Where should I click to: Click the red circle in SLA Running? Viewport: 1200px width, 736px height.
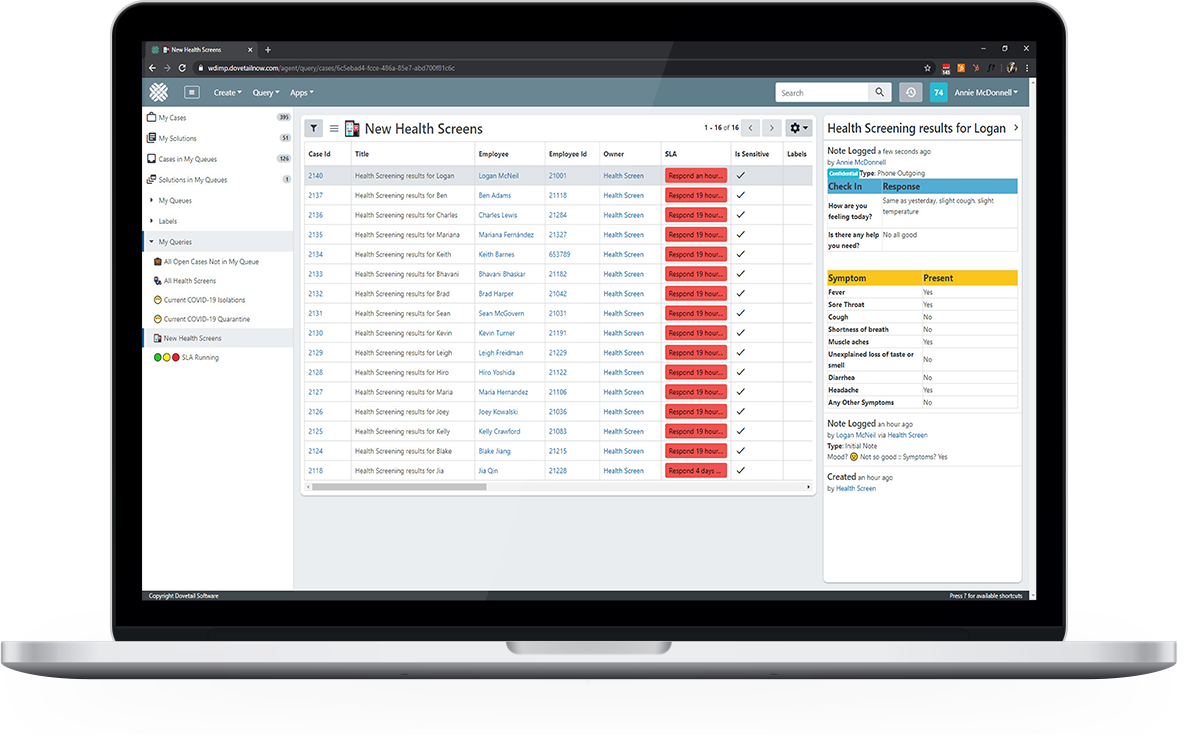pyautogui.click(x=175, y=356)
